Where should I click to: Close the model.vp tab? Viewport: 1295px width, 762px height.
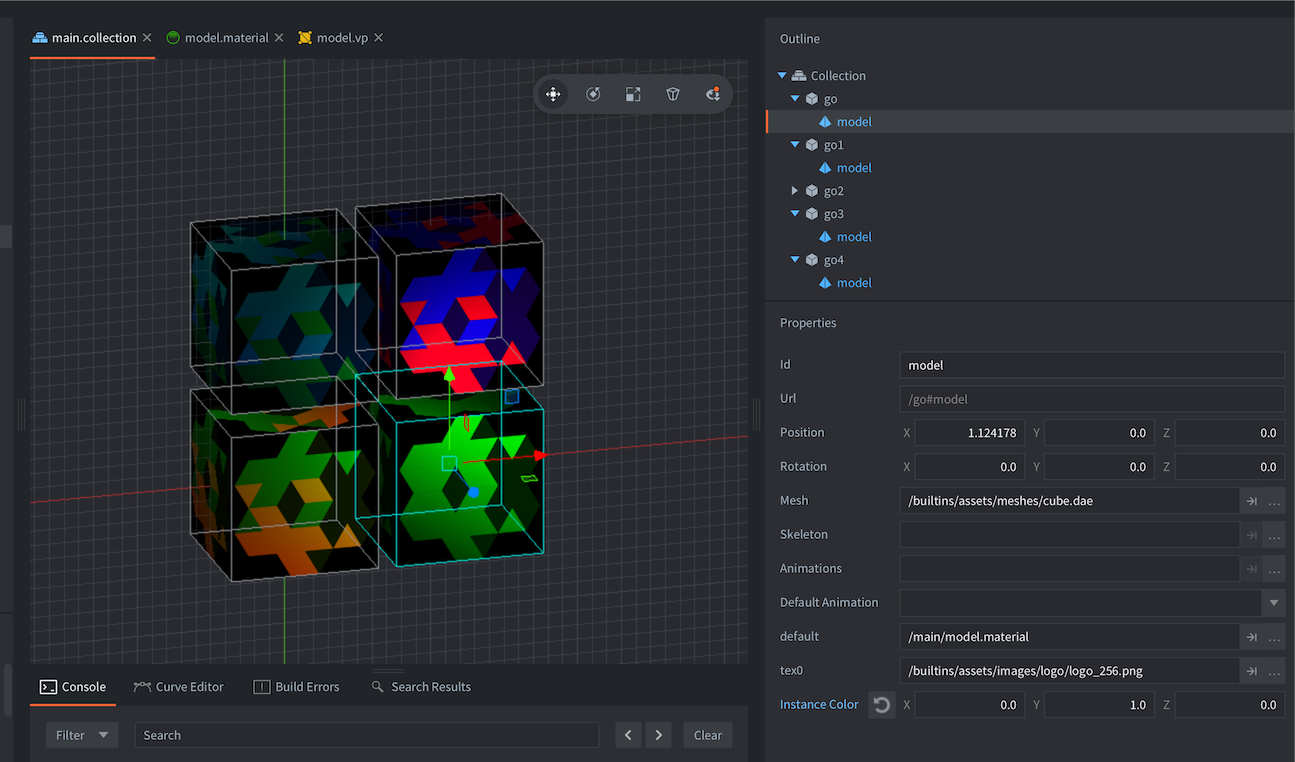pyautogui.click(x=378, y=37)
